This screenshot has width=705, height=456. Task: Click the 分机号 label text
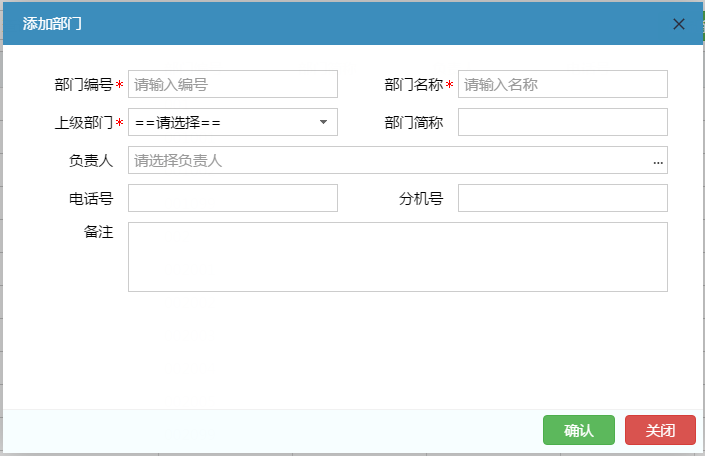point(421,199)
